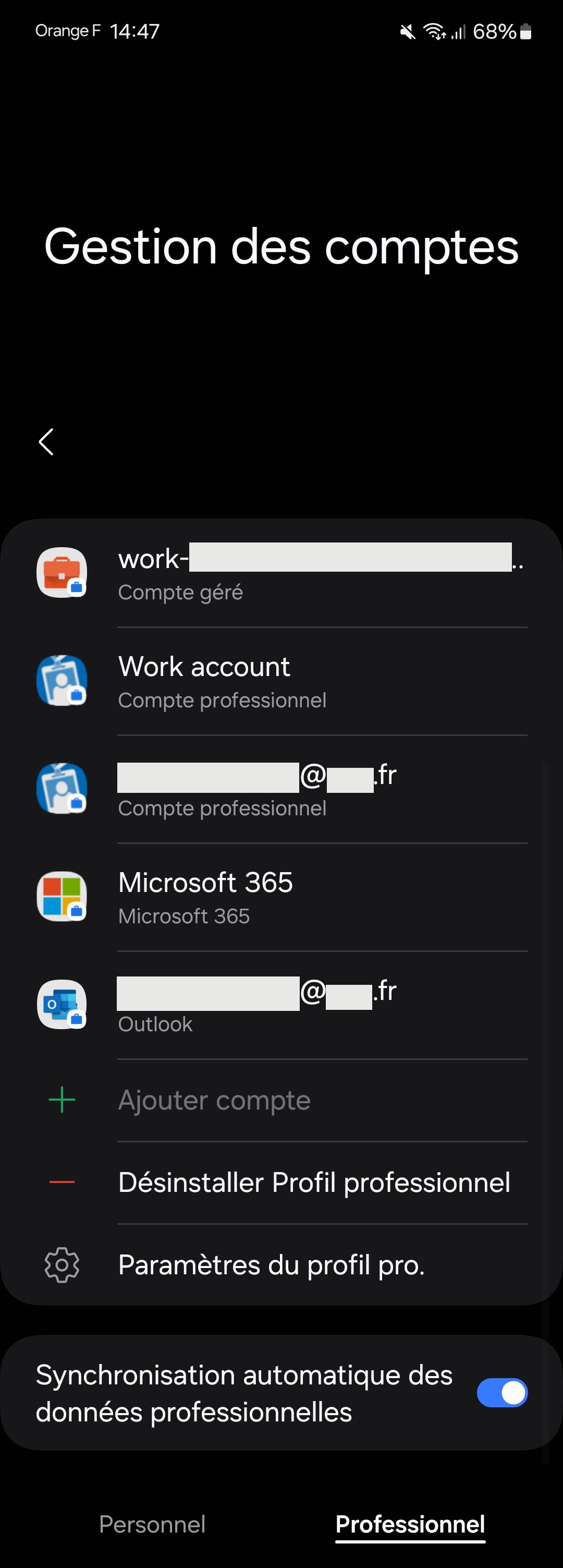
Task: Tap the red minus uninstall icon
Action: click(x=62, y=1182)
